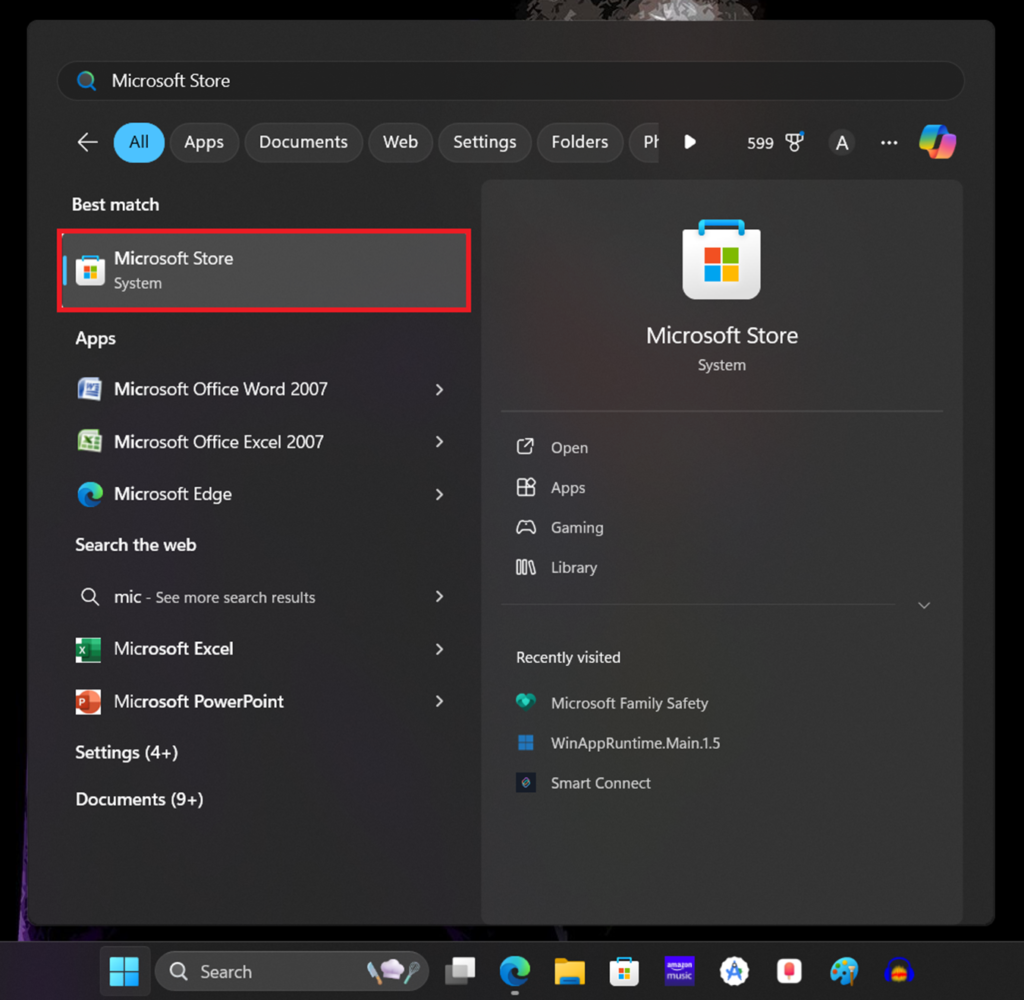
Task: Open the red popsicle app on taskbar
Action: pos(789,971)
